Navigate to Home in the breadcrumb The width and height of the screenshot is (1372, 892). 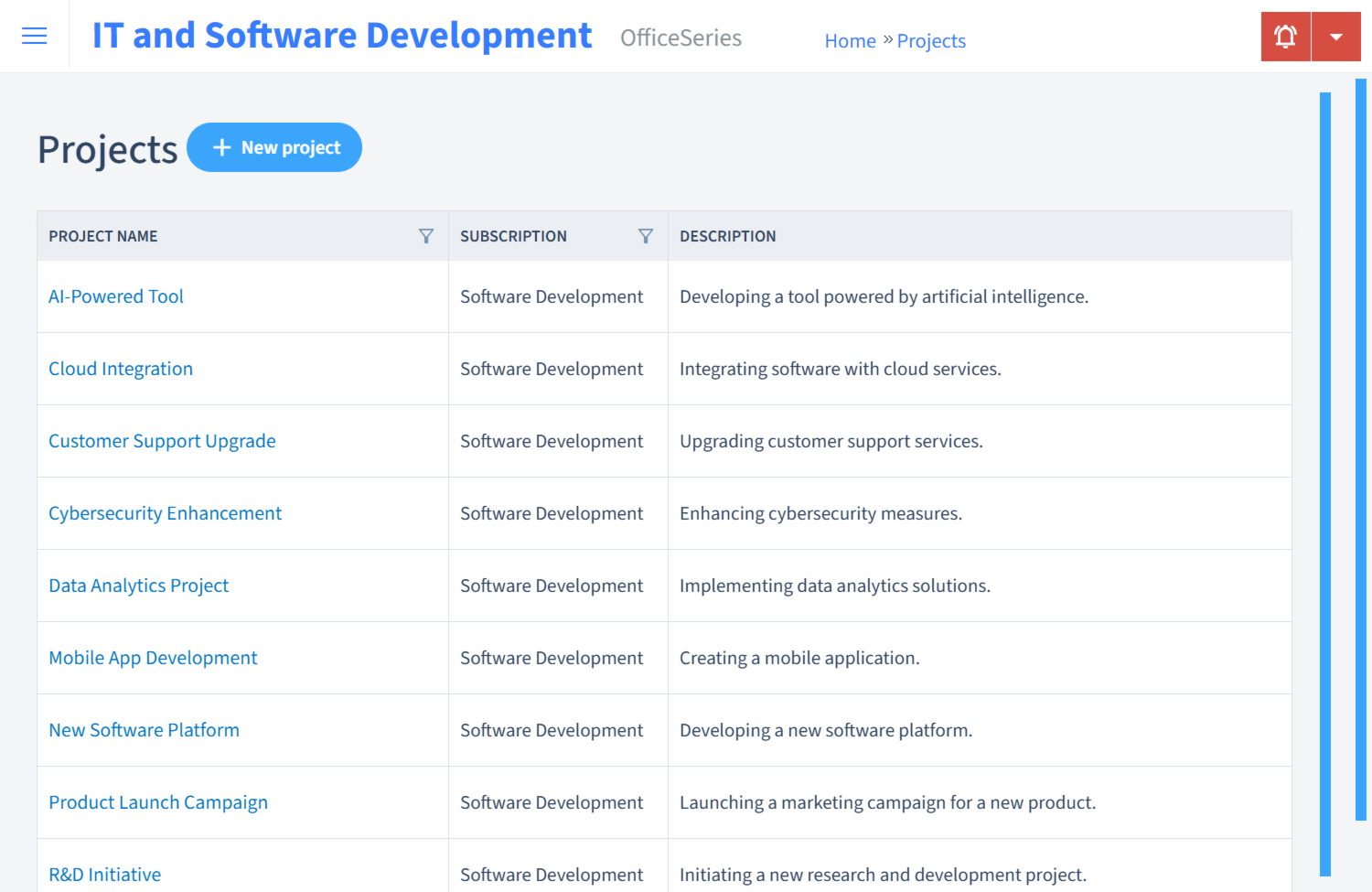[850, 40]
